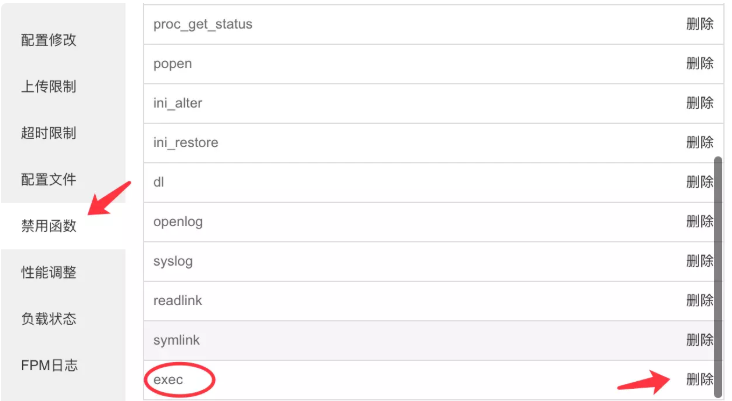
Task: Open the 配置修改 sidebar tab
Action: (x=49, y=40)
